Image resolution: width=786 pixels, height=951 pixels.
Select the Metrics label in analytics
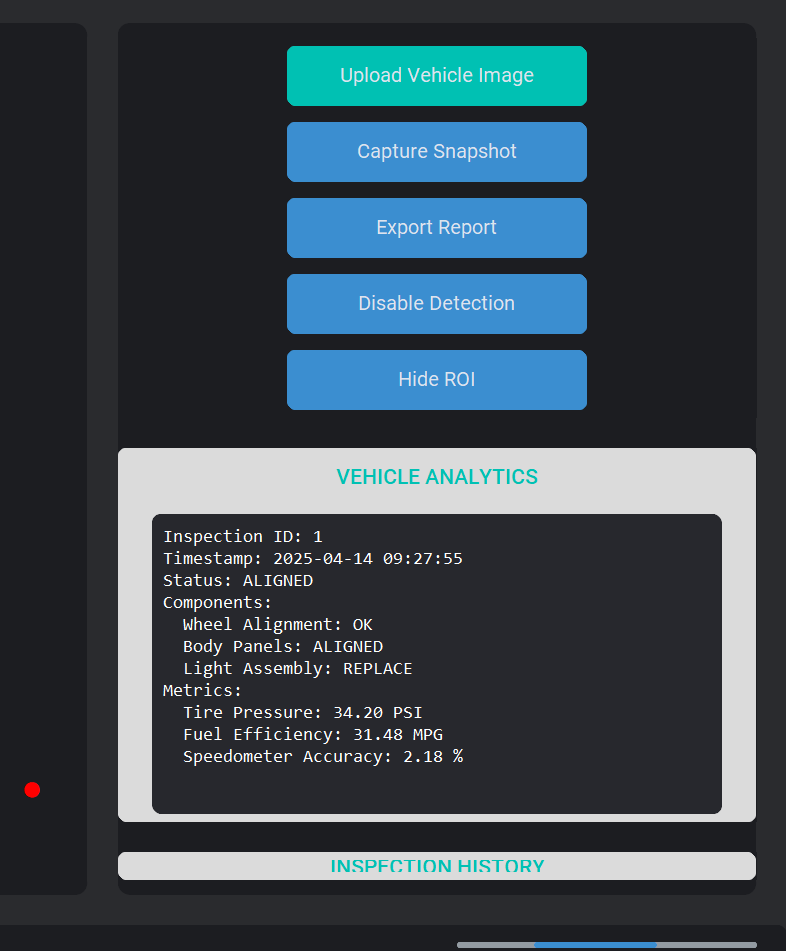(x=202, y=691)
